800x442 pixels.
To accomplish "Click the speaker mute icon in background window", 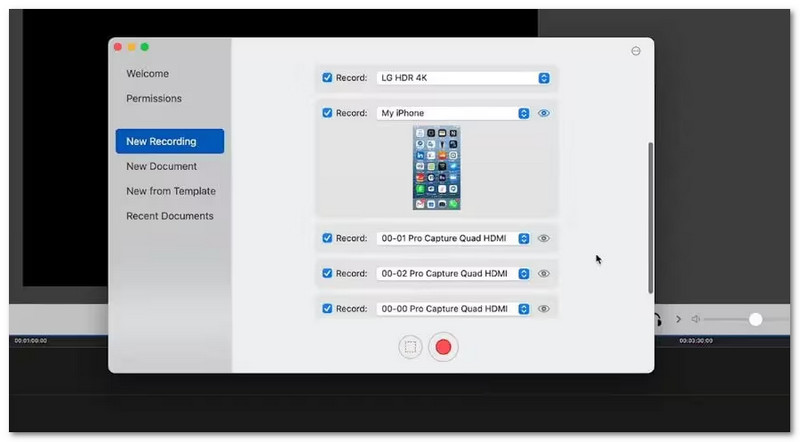I will click(695, 319).
